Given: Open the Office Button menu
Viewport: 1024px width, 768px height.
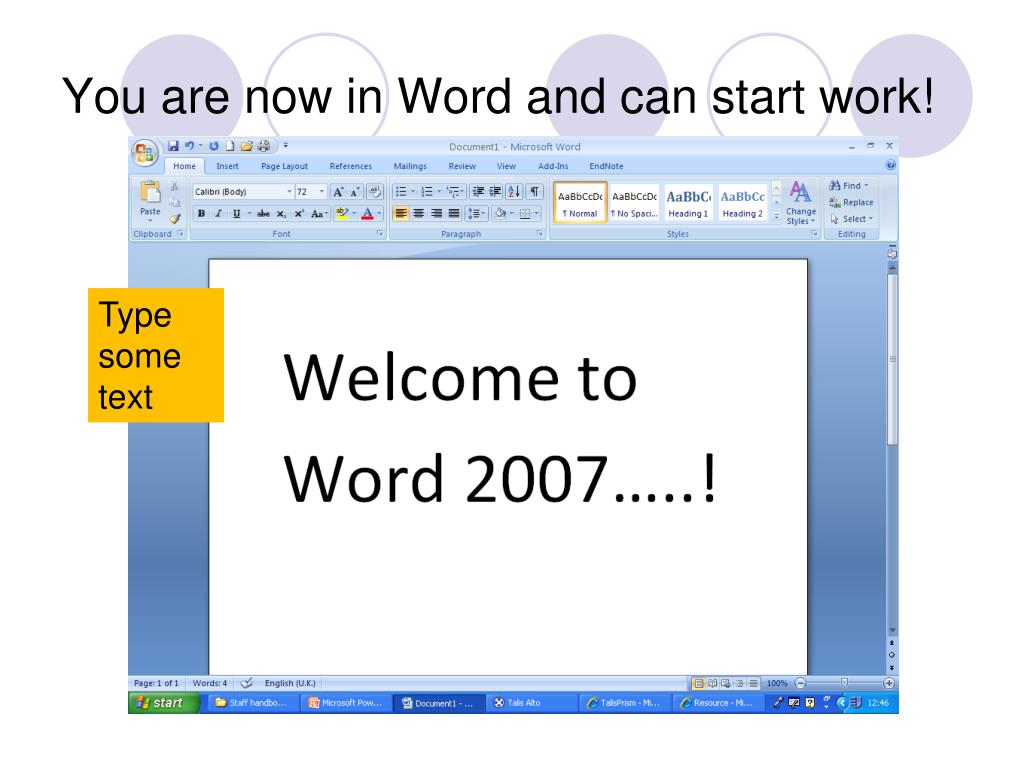Looking at the screenshot, I should 144,154.
